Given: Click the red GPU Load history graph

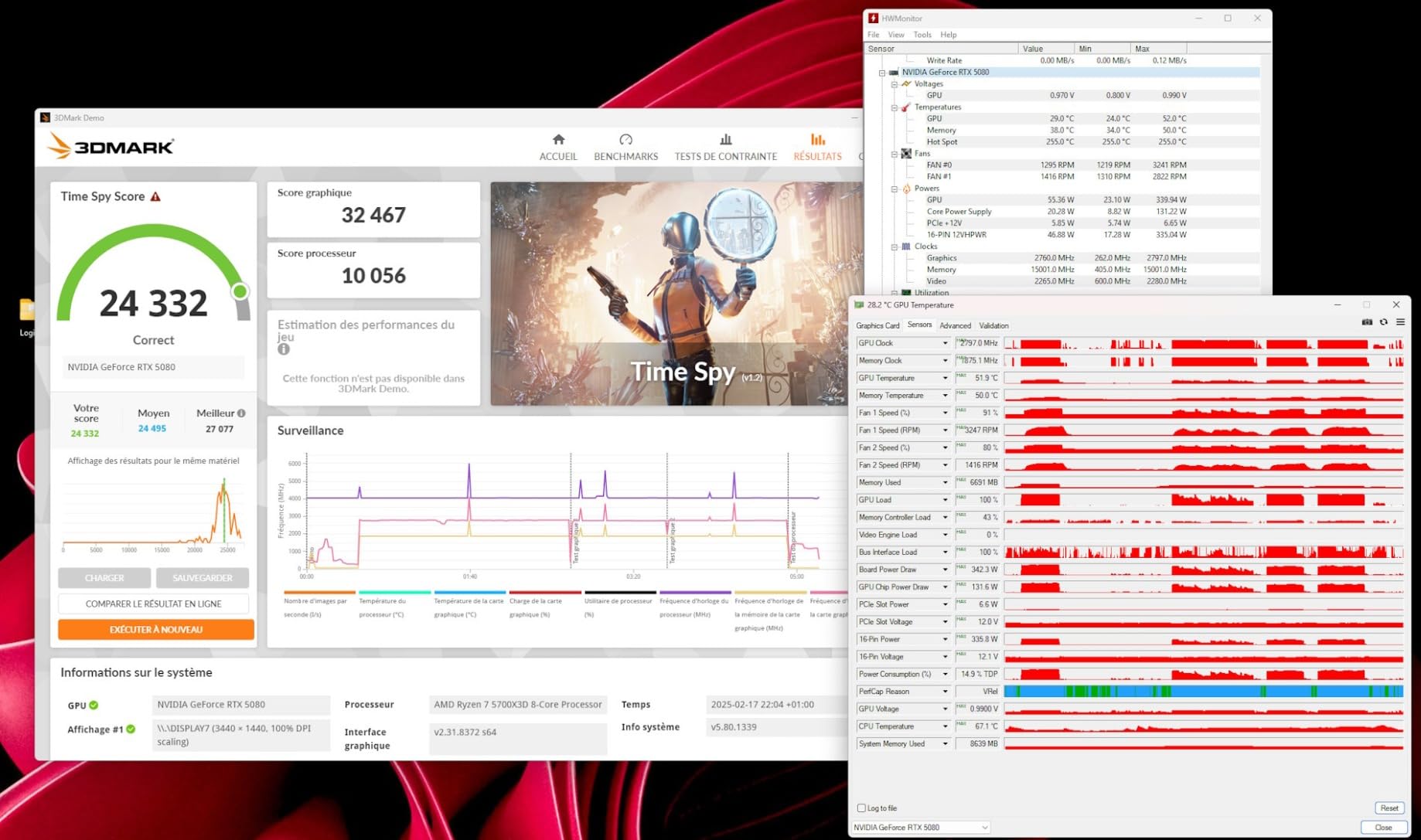Looking at the screenshot, I should tap(1204, 500).
